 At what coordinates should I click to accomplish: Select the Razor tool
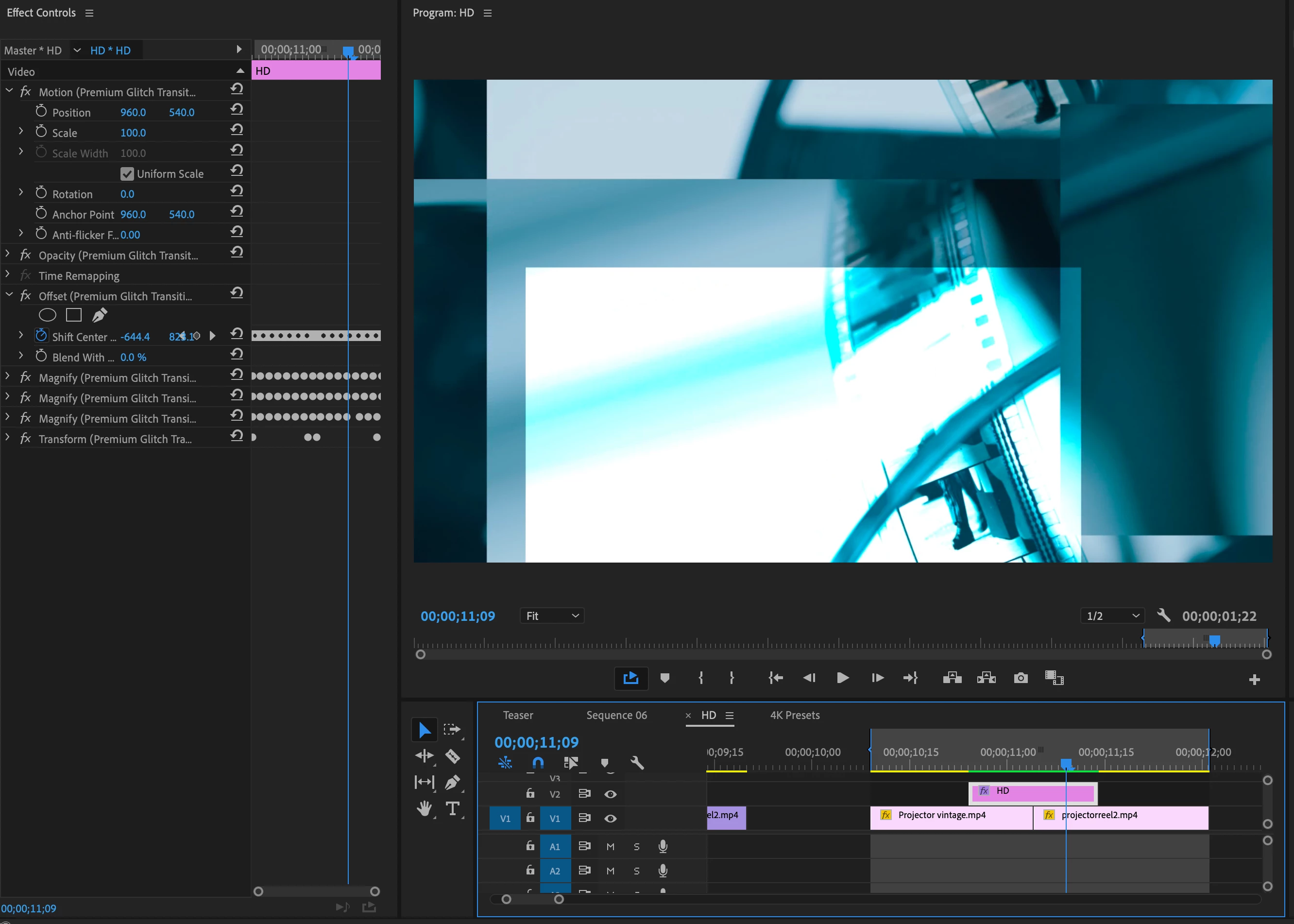point(452,756)
